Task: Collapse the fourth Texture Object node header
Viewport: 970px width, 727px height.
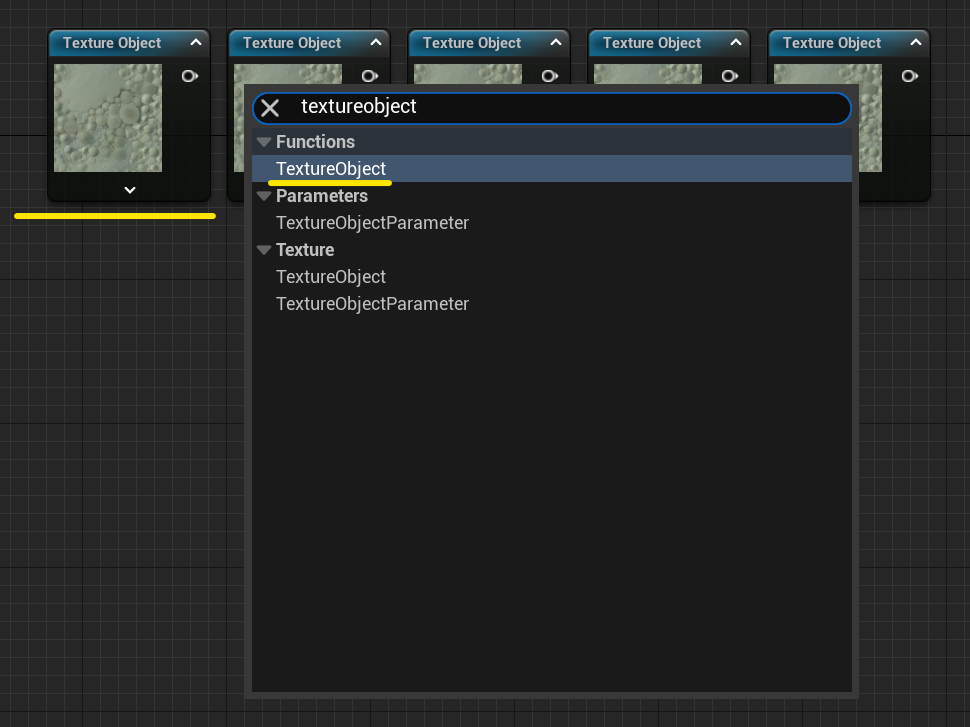Action: (736, 43)
